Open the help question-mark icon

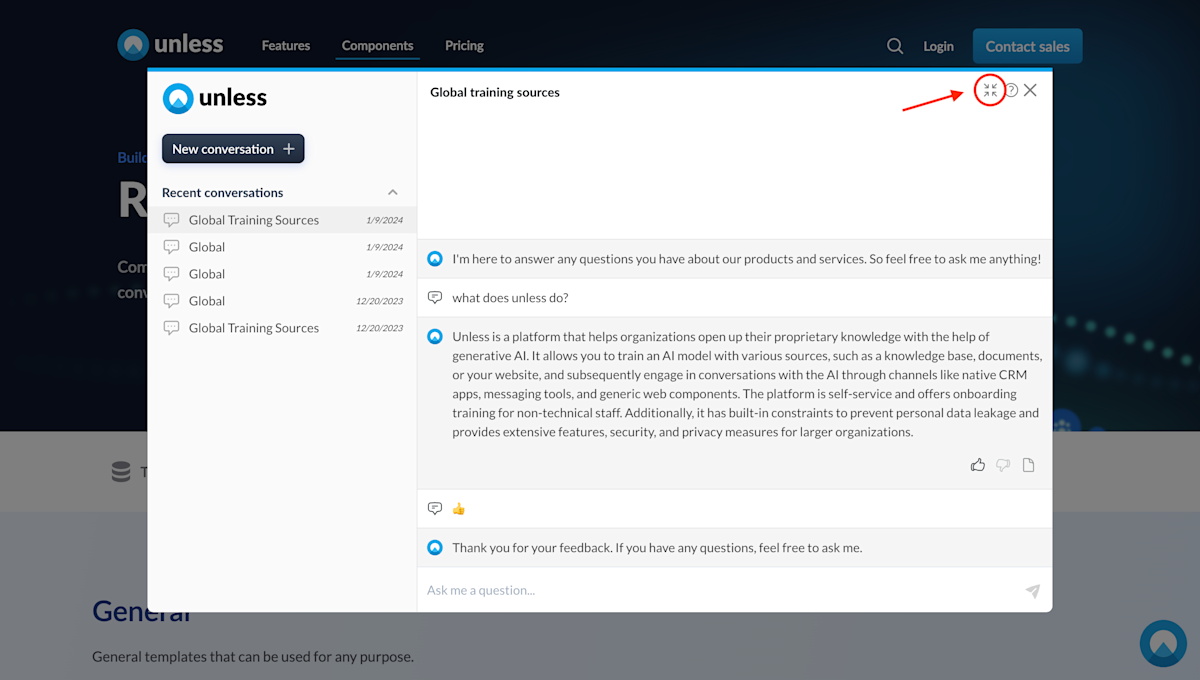point(1011,90)
